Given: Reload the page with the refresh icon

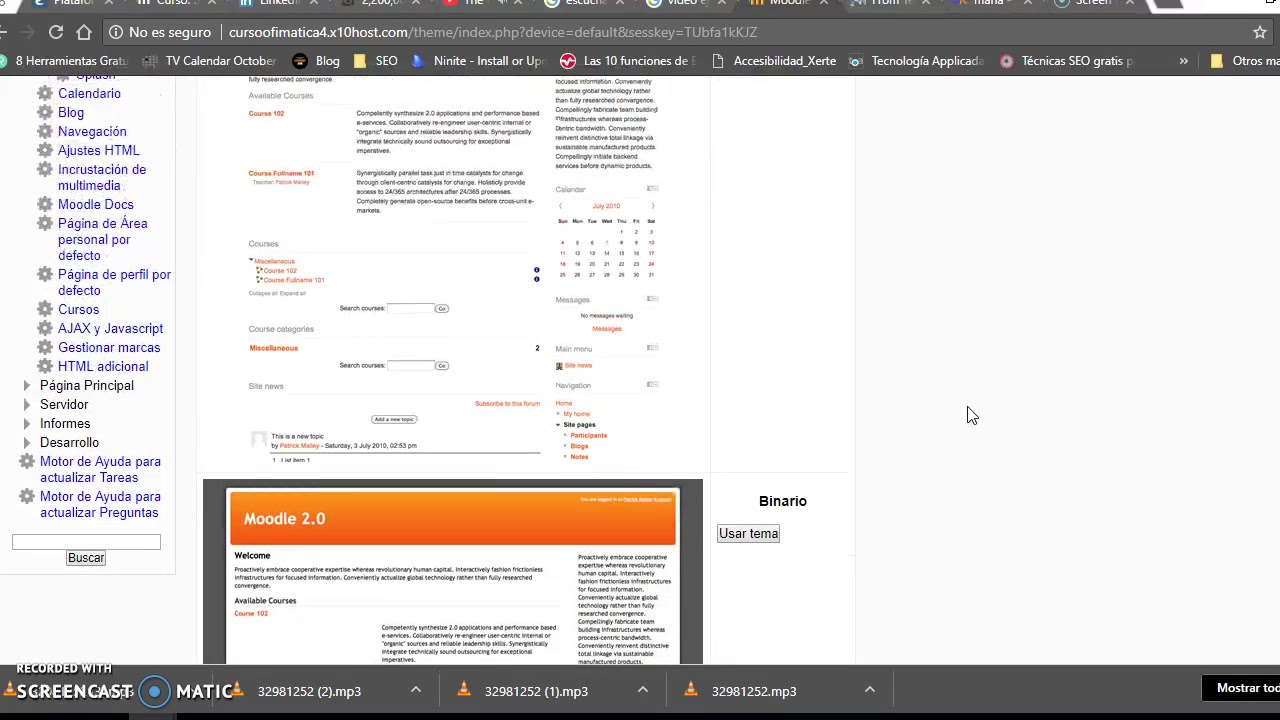Looking at the screenshot, I should (x=56, y=32).
